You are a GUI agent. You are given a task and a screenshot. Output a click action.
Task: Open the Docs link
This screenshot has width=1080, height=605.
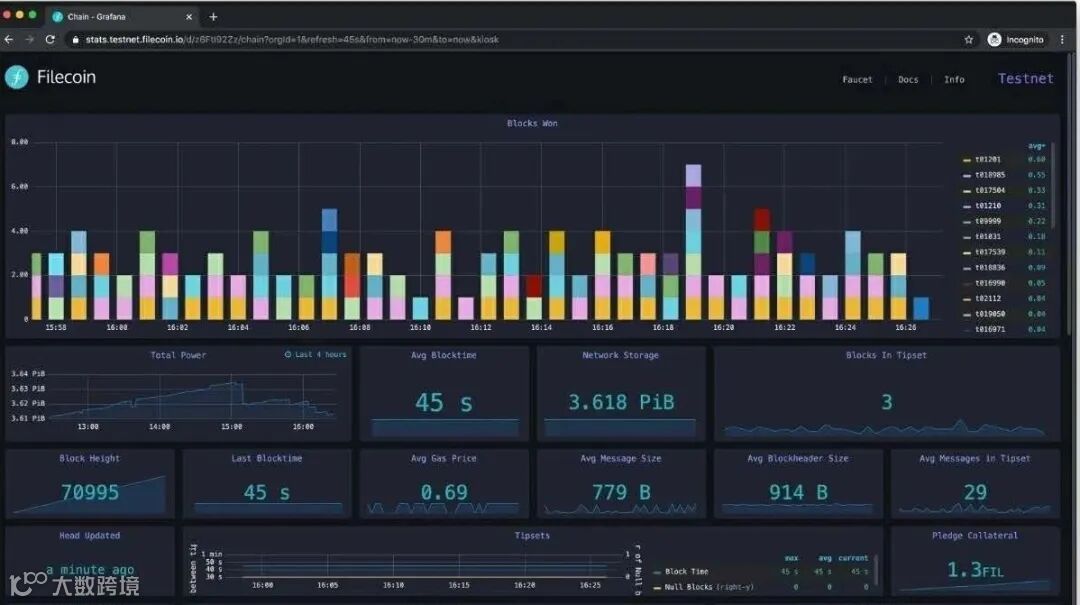(x=908, y=79)
